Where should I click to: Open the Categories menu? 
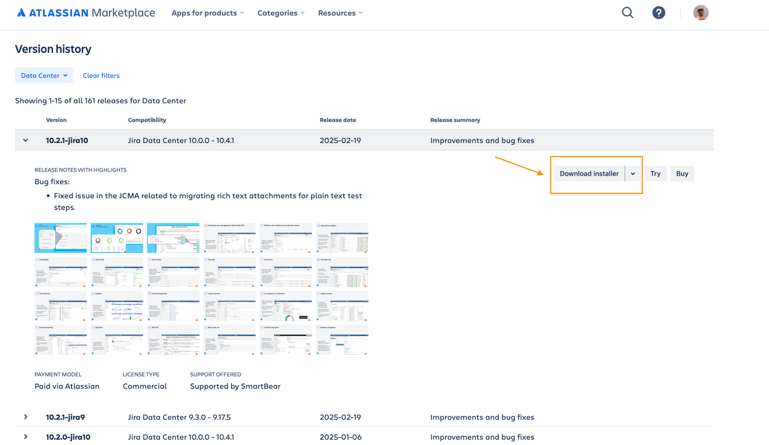pos(280,13)
